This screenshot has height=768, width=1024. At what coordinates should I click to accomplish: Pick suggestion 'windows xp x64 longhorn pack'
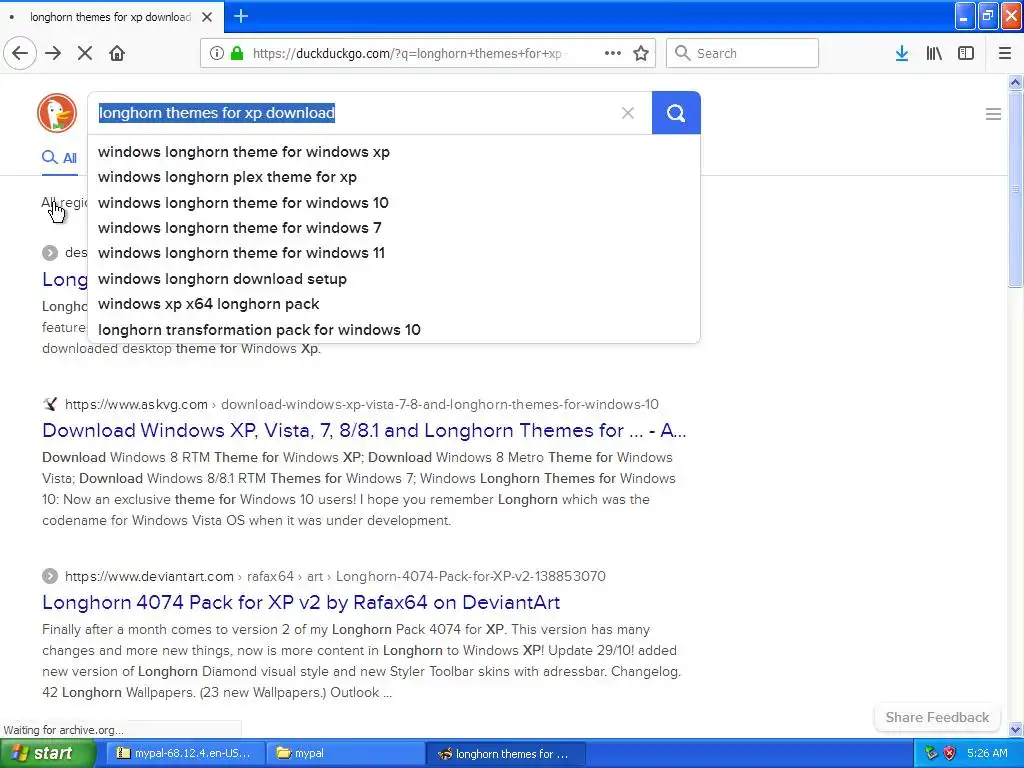point(394,304)
